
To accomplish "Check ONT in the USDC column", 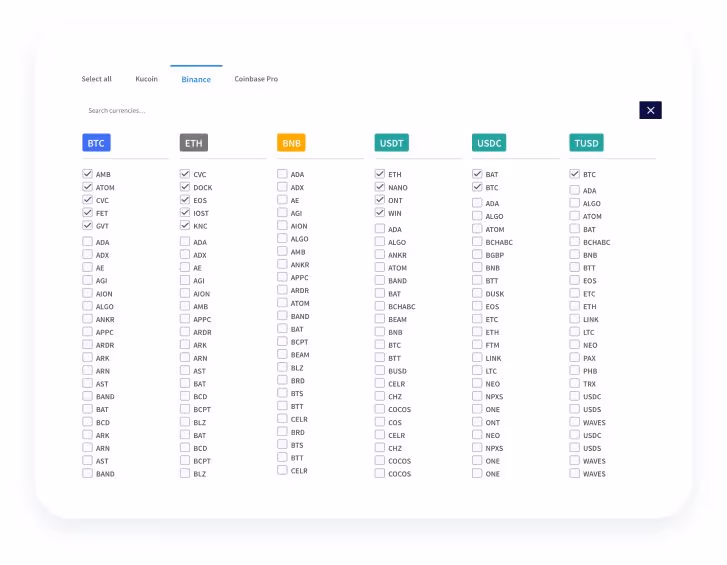I will coord(477,422).
